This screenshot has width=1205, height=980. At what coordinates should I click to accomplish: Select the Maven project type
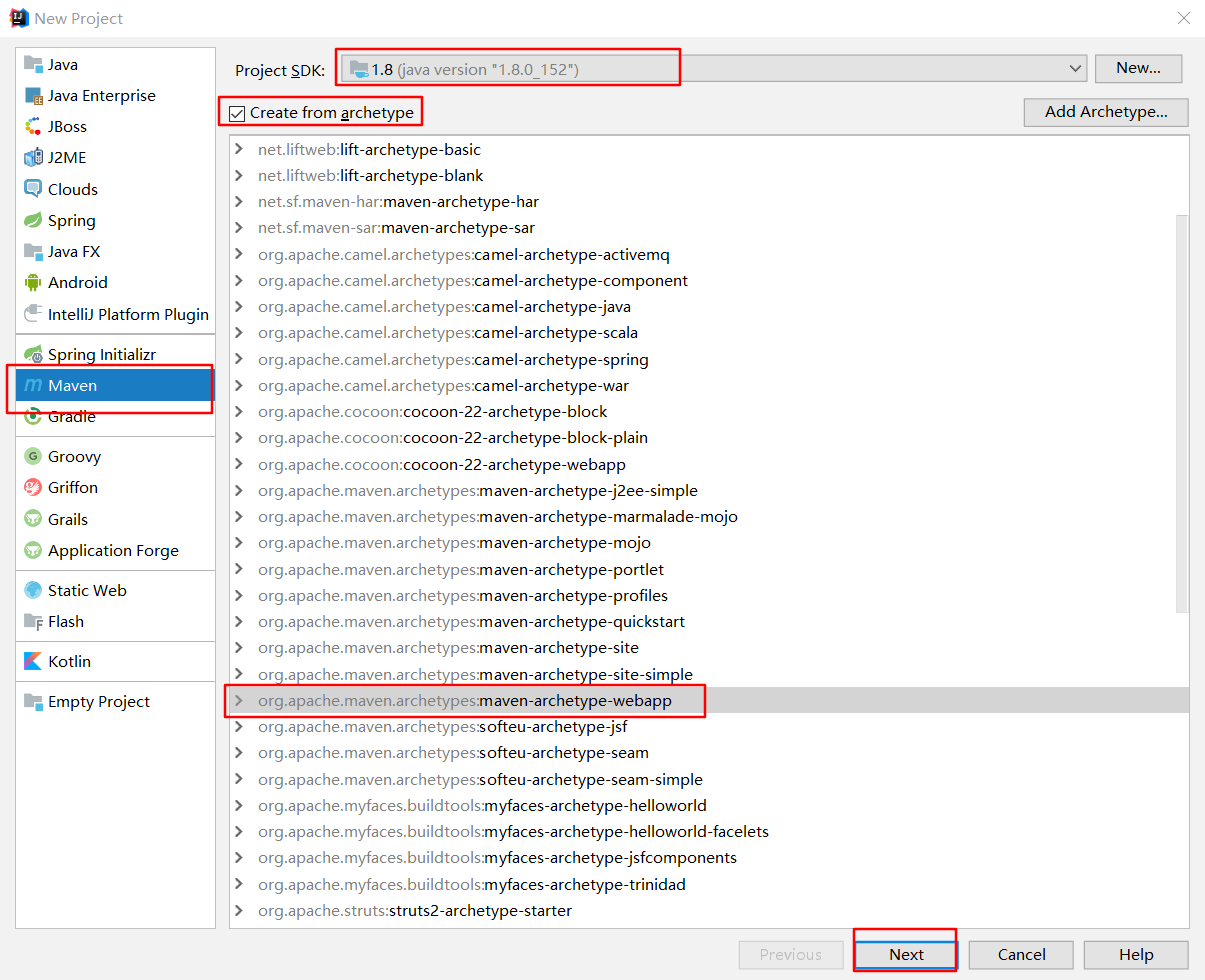(115, 385)
